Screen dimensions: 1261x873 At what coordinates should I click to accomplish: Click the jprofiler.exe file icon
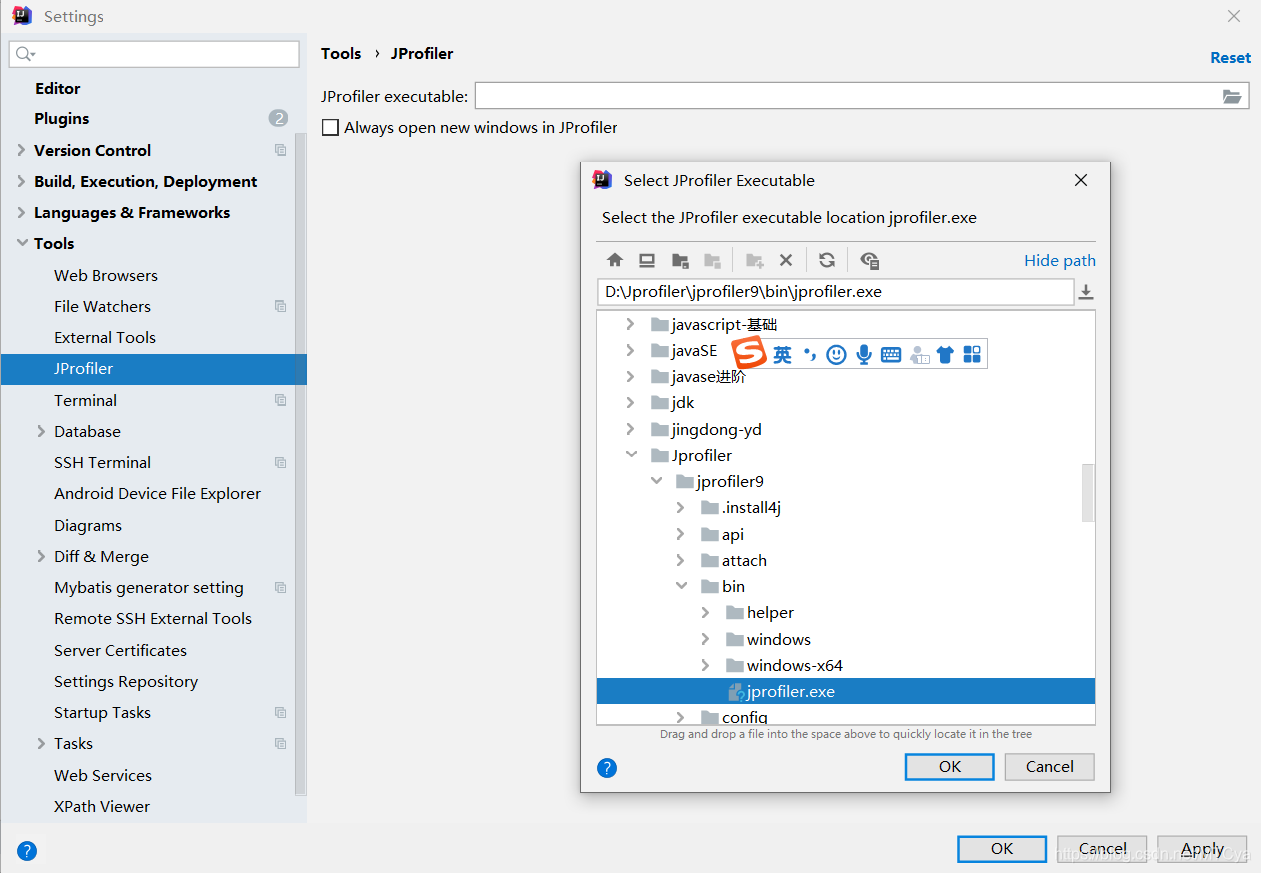pyautogui.click(x=735, y=691)
